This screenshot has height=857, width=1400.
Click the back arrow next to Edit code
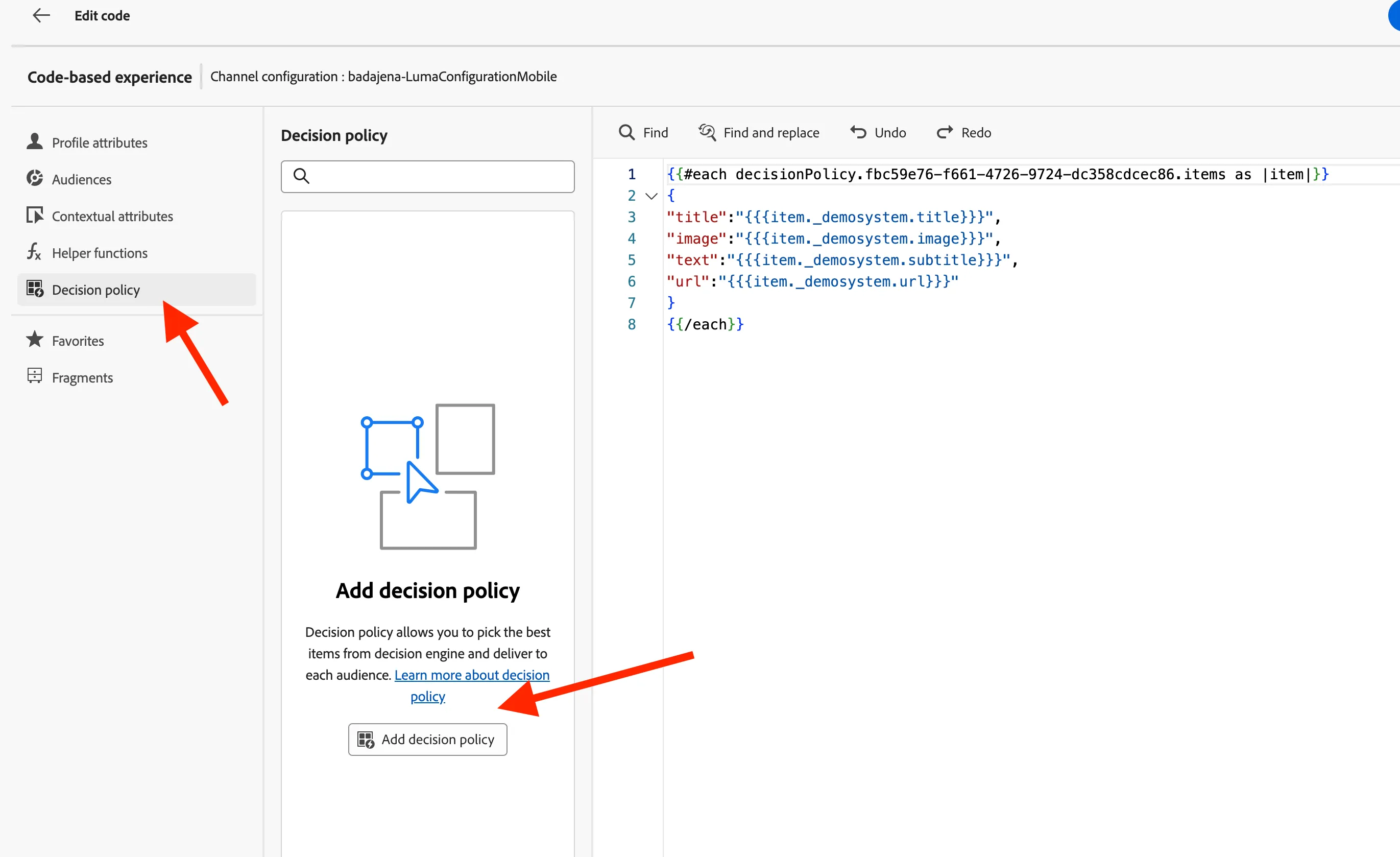[x=41, y=15]
